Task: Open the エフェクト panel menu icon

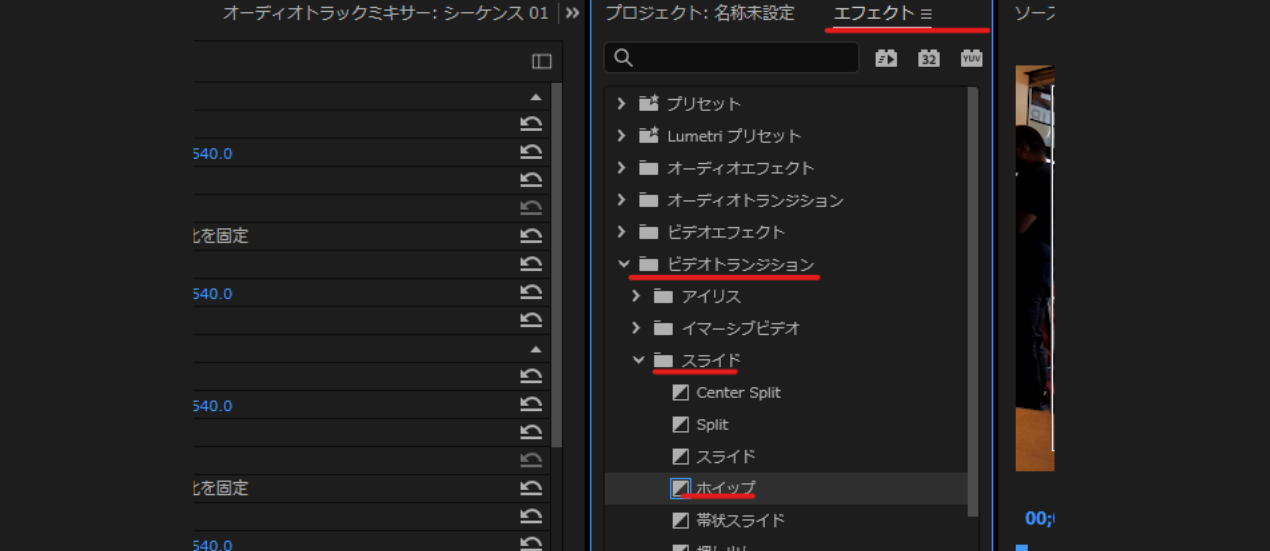Action: pos(926,14)
